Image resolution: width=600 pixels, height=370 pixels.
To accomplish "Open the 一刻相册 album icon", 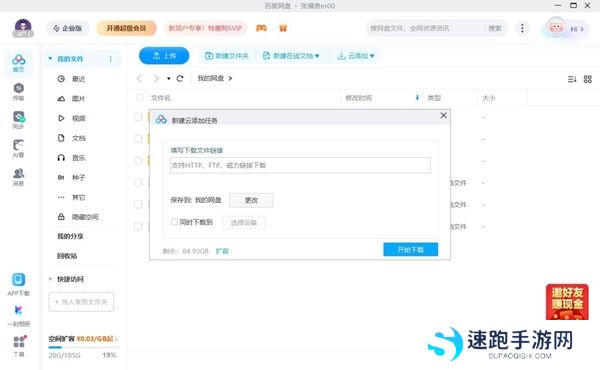I will tap(18, 315).
